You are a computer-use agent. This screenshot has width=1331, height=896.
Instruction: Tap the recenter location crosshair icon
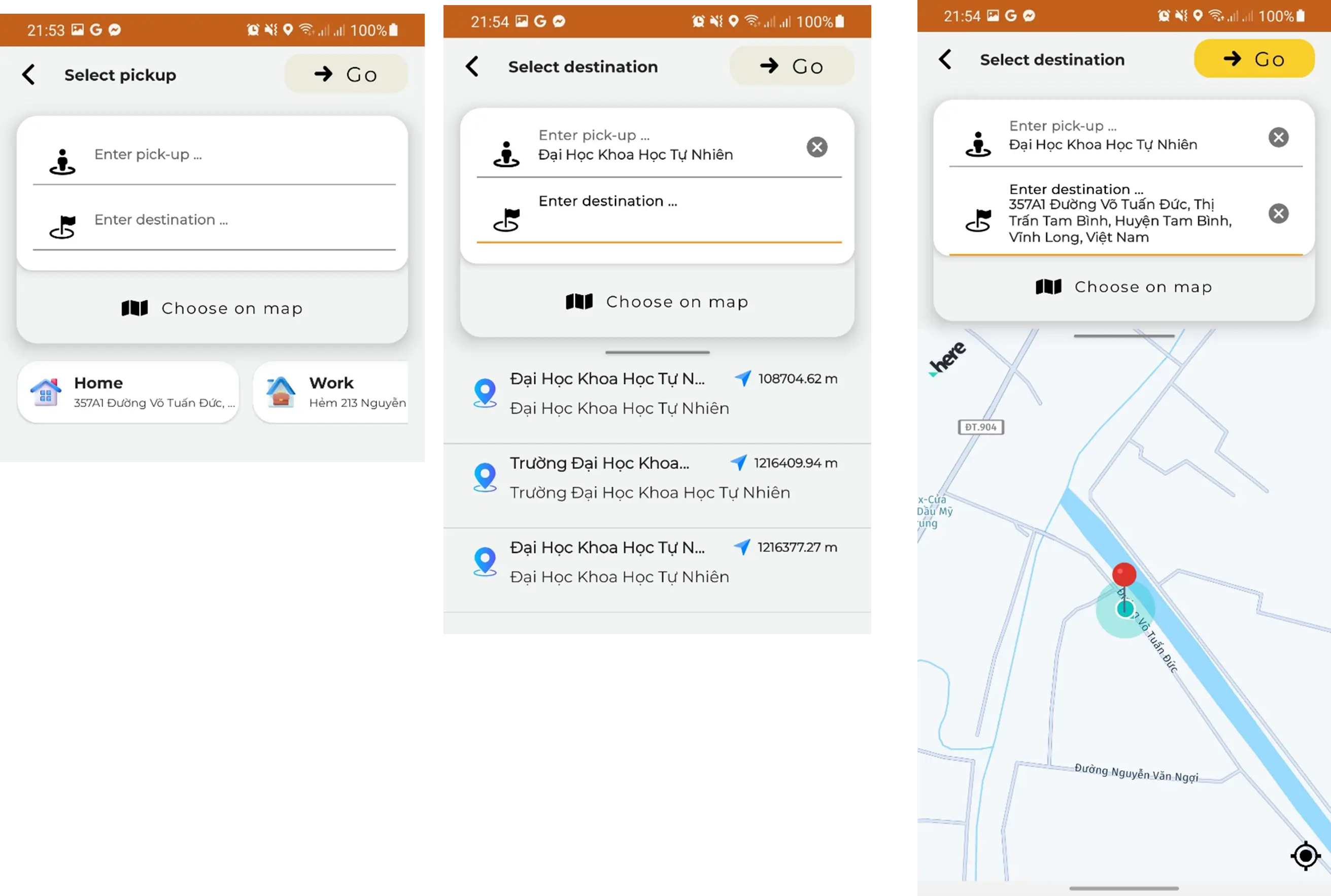click(1305, 855)
